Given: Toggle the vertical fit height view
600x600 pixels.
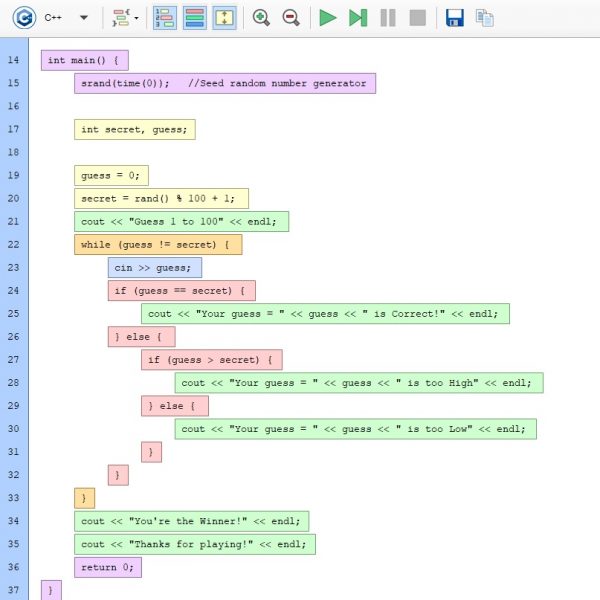Looking at the screenshot, I should [x=225, y=18].
